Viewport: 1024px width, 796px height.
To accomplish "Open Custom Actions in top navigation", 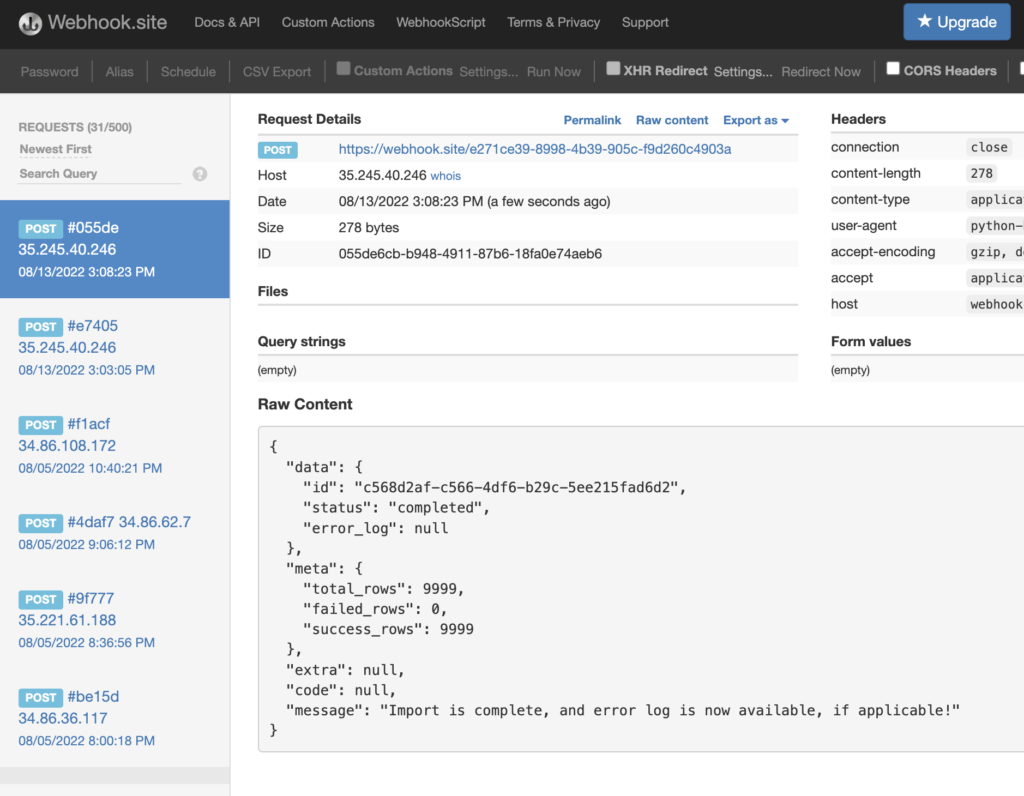I will [328, 22].
